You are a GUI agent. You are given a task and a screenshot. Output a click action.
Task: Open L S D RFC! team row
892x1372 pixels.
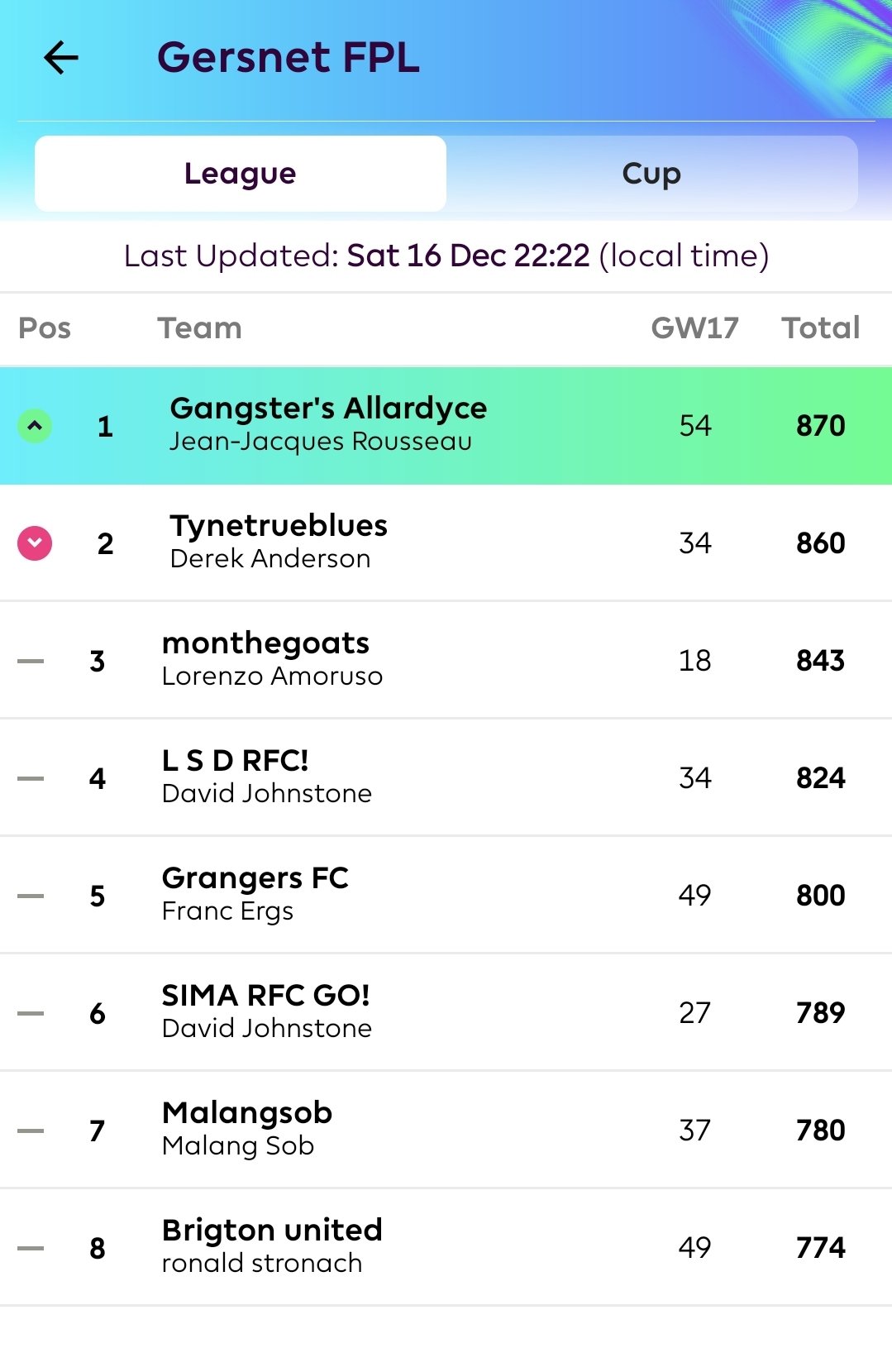pos(446,778)
